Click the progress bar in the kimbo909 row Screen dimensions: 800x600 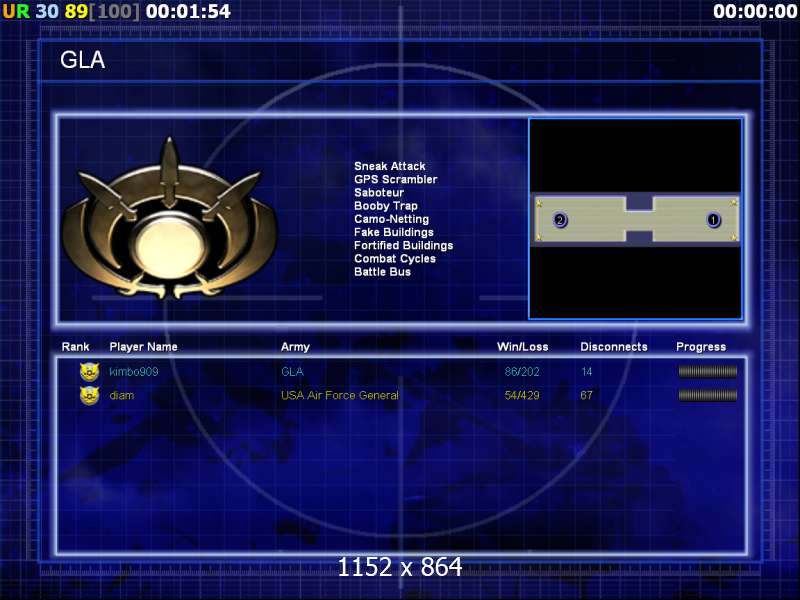click(708, 371)
